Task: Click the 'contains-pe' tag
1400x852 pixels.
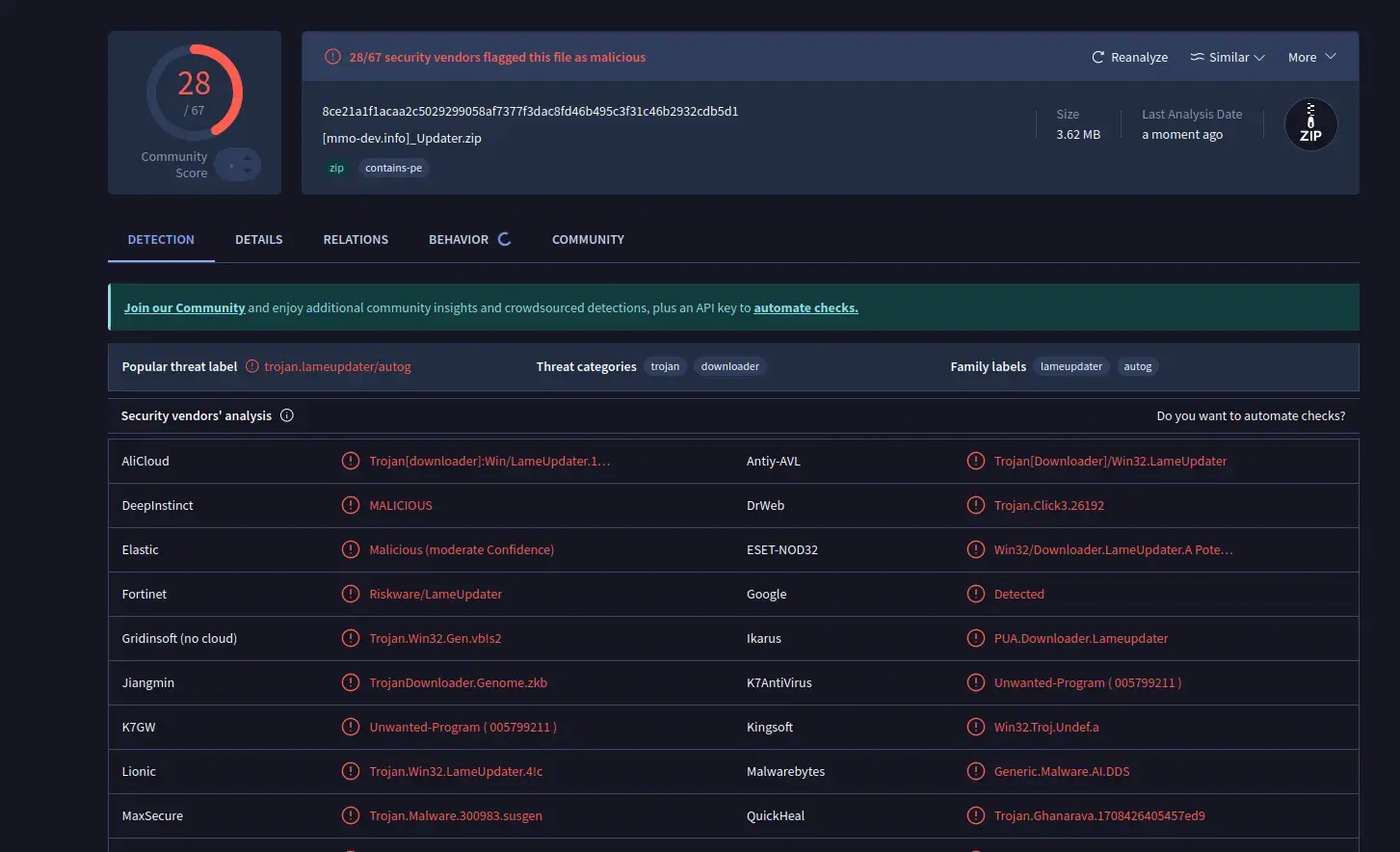Action: (x=393, y=168)
